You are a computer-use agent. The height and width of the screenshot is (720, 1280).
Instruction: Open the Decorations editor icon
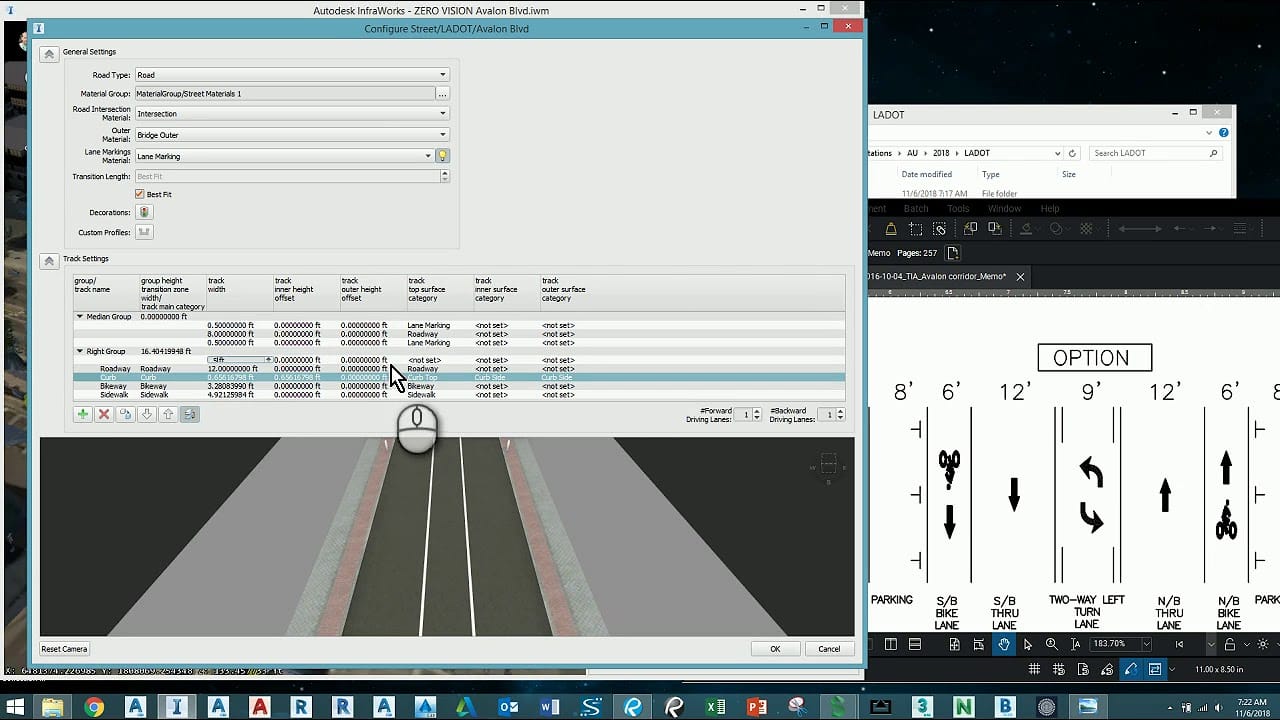coord(145,212)
